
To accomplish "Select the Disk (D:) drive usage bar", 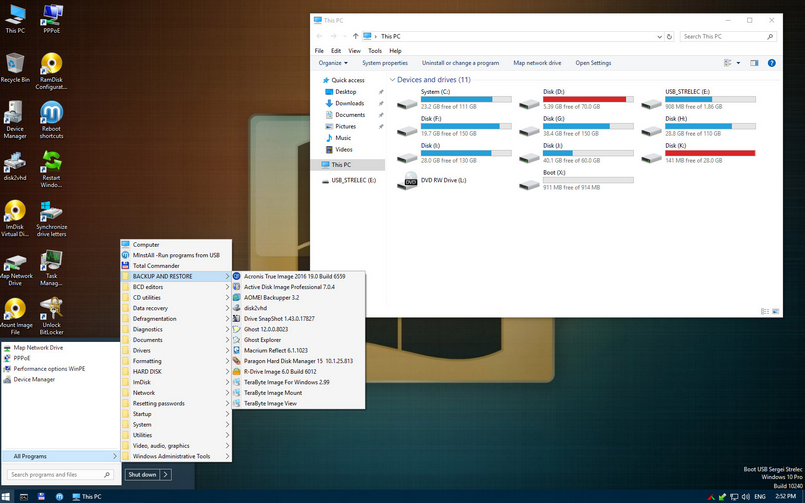I will (x=588, y=100).
